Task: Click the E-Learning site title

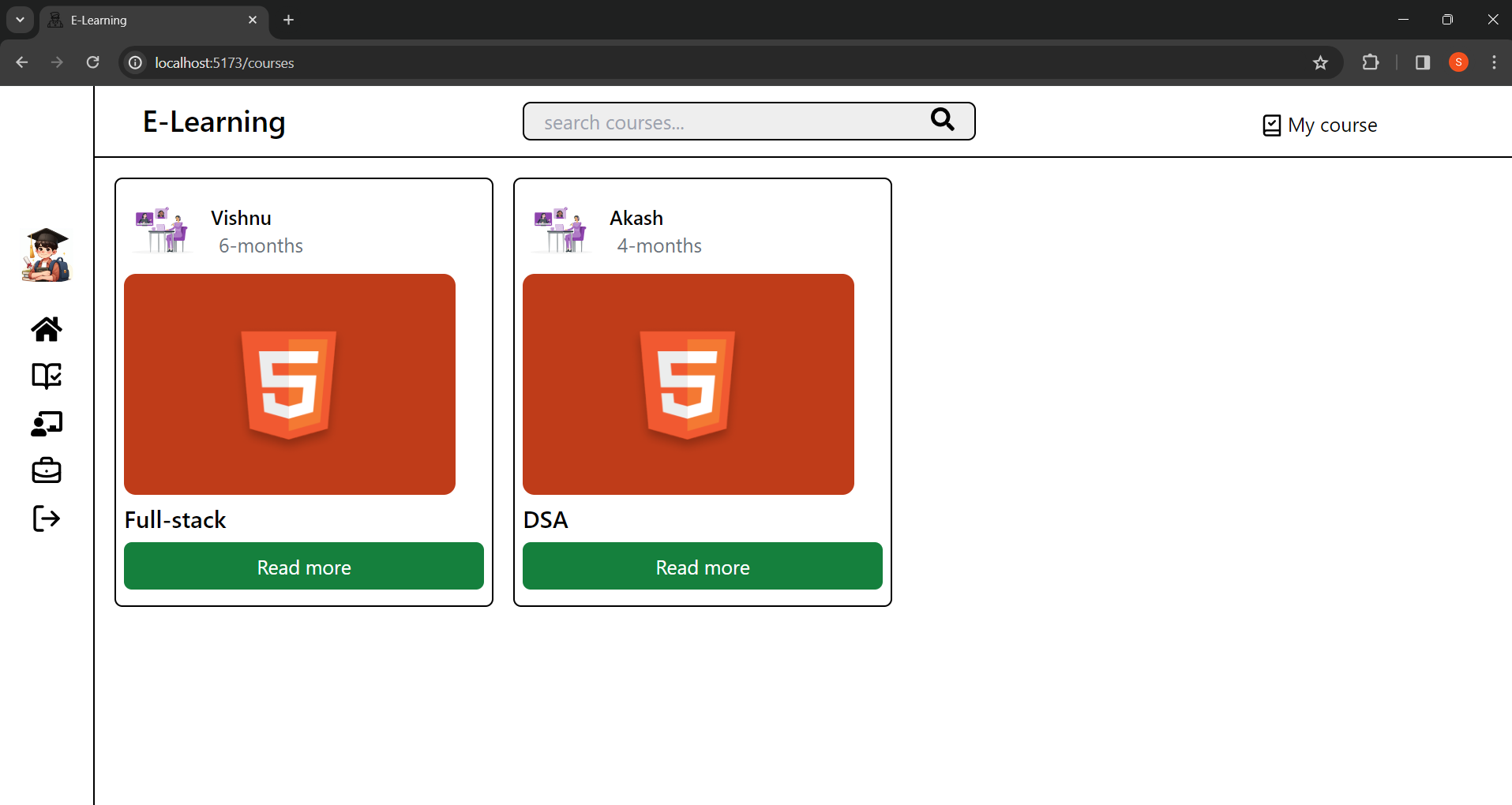Action: pos(214,122)
